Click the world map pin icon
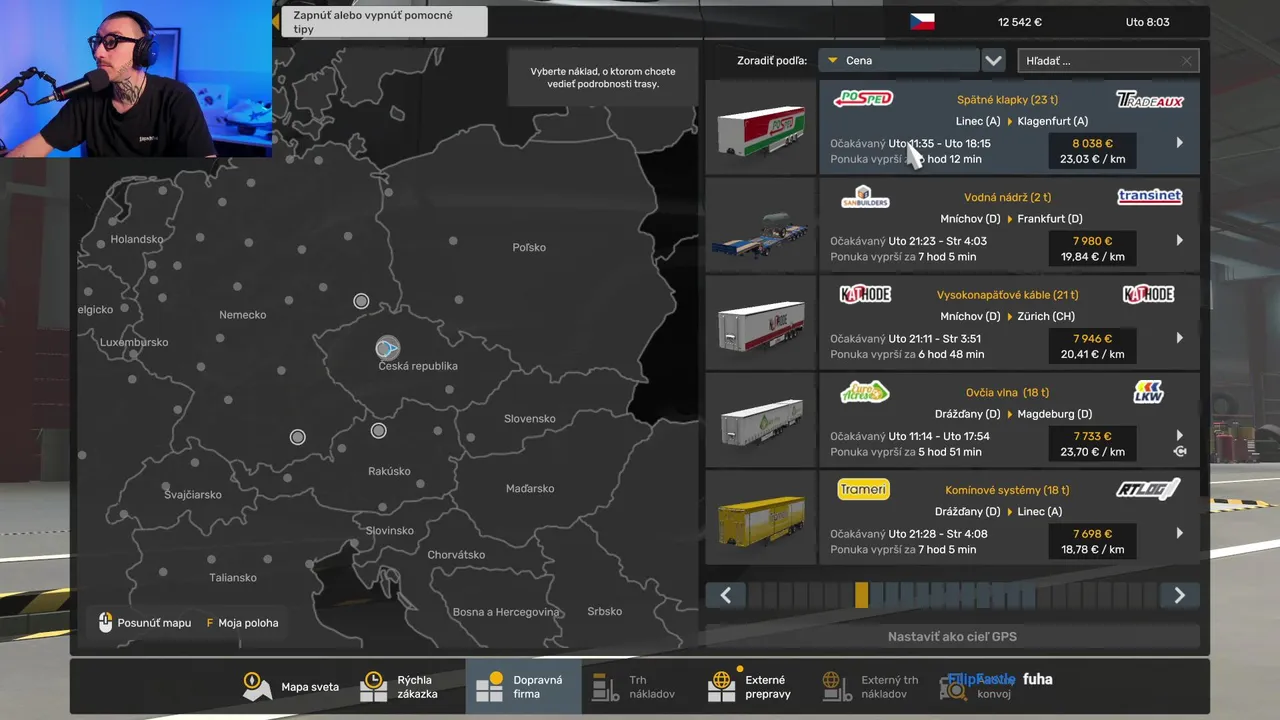1280x720 pixels. tap(257, 686)
